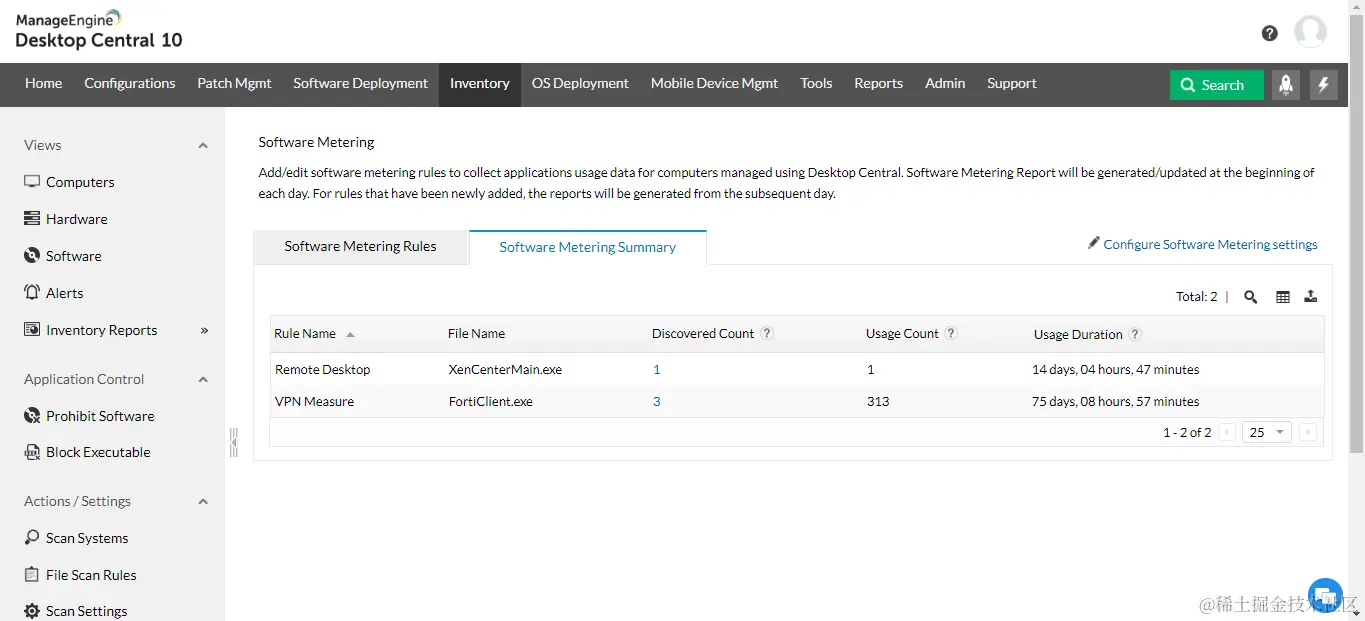
Task: Open the Reports menu in the top navigation
Action: click(x=878, y=84)
